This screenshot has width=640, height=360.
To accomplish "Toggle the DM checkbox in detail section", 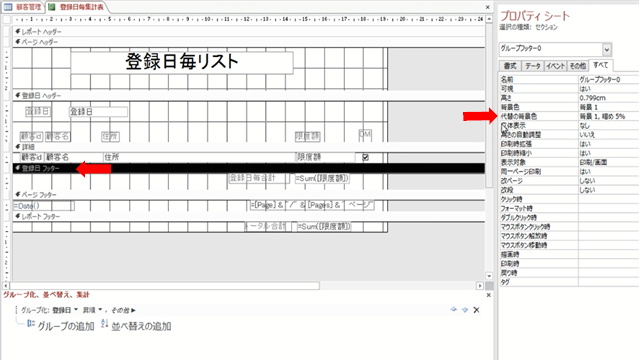I will pyautogui.click(x=365, y=157).
